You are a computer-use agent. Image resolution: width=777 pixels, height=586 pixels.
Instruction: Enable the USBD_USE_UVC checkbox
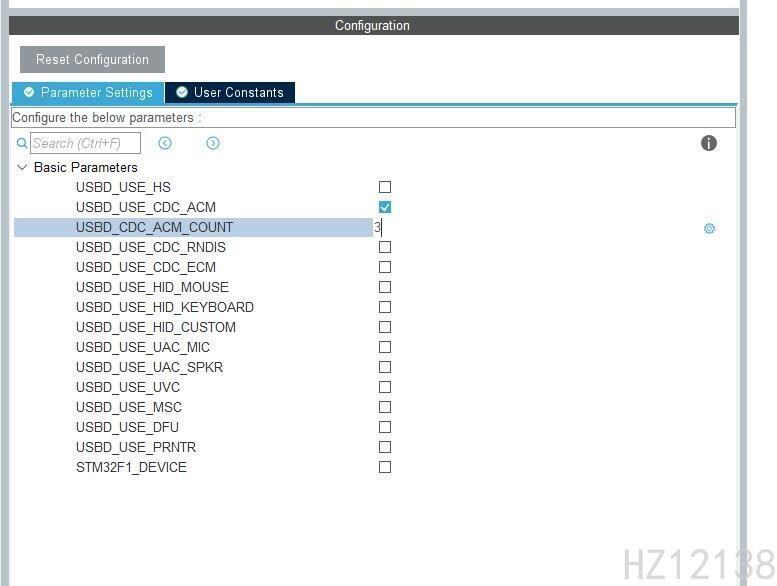(385, 387)
